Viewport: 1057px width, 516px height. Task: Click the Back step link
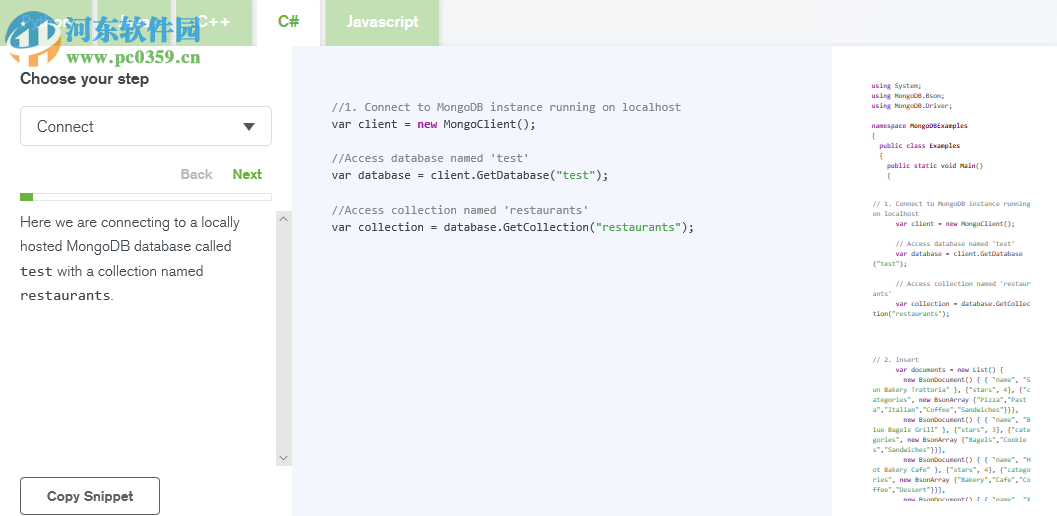coord(196,174)
